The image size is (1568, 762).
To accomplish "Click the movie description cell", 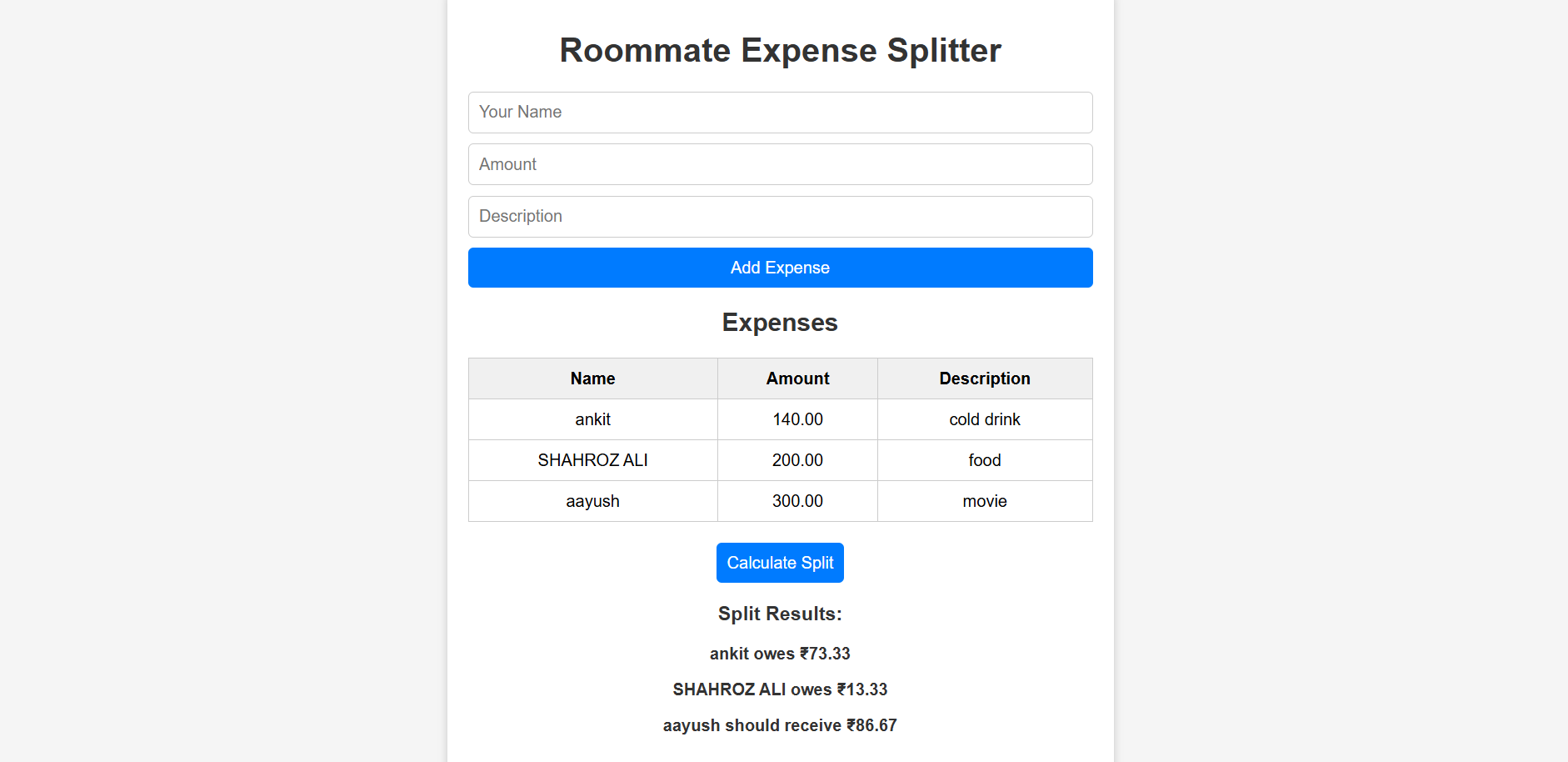I will 984,501.
